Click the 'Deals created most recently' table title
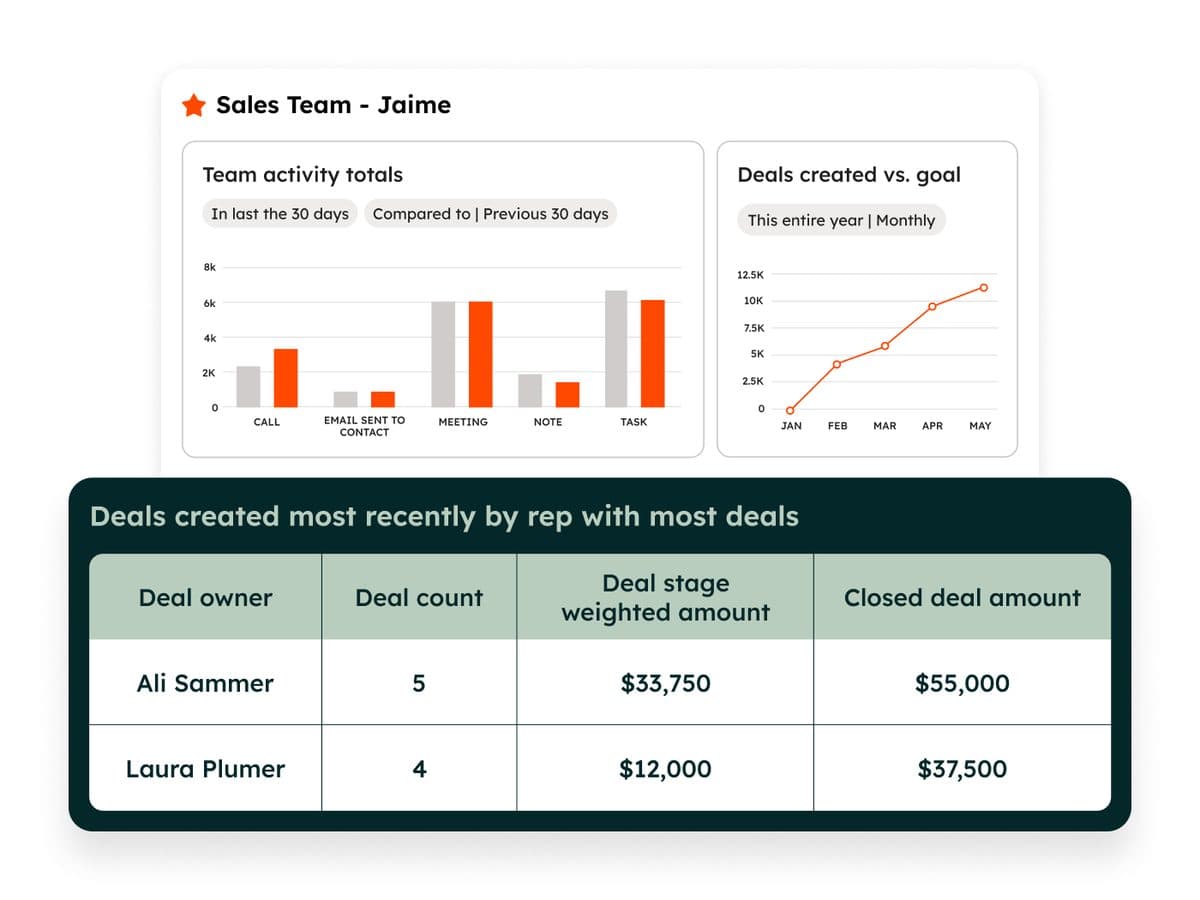 (x=444, y=516)
